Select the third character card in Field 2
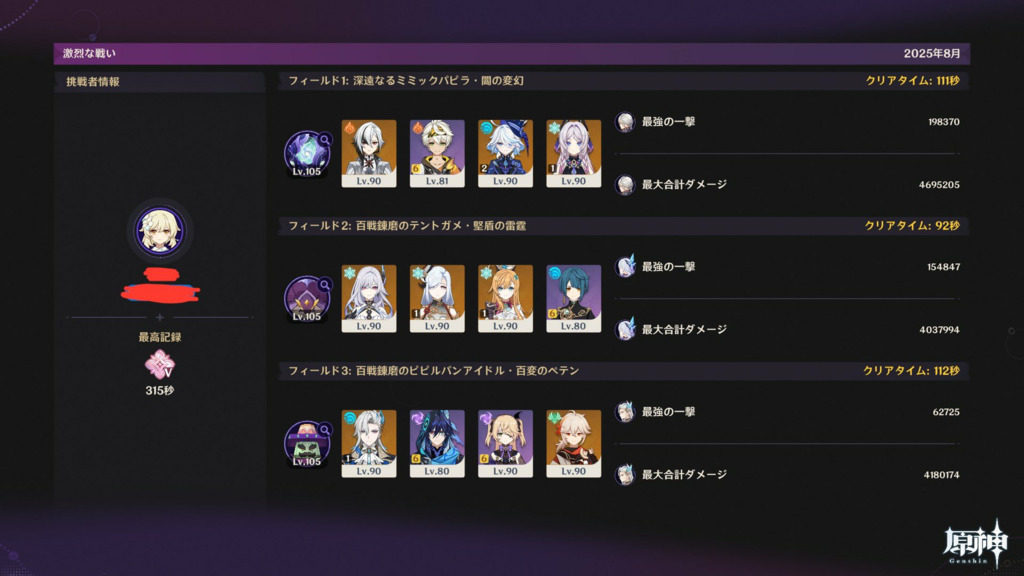Viewport: 1024px width, 576px height. pyautogui.click(x=505, y=298)
